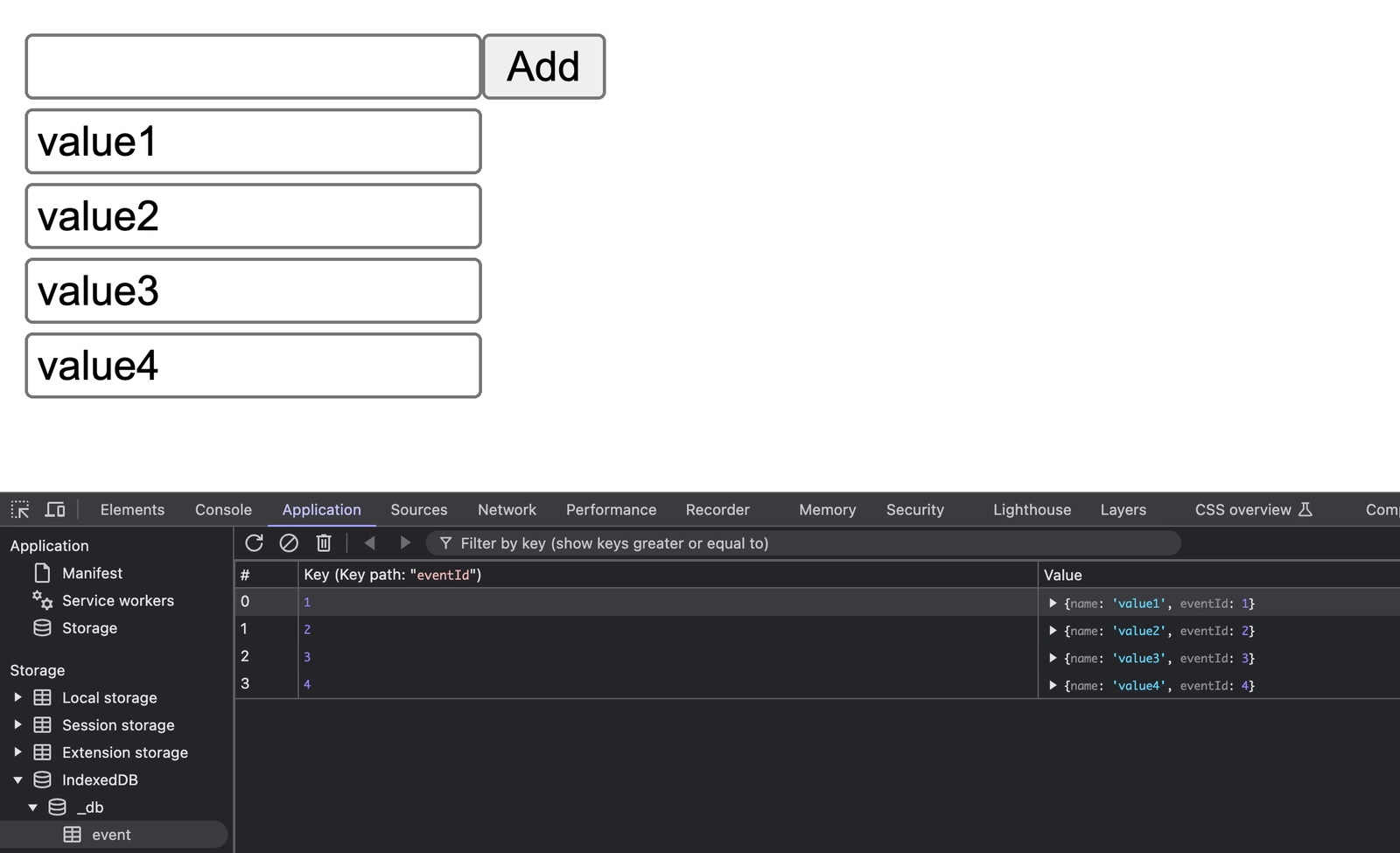The image size is (1400, 853).
Task: Toggle the device toolbar icon
Action: pos(55,509)
